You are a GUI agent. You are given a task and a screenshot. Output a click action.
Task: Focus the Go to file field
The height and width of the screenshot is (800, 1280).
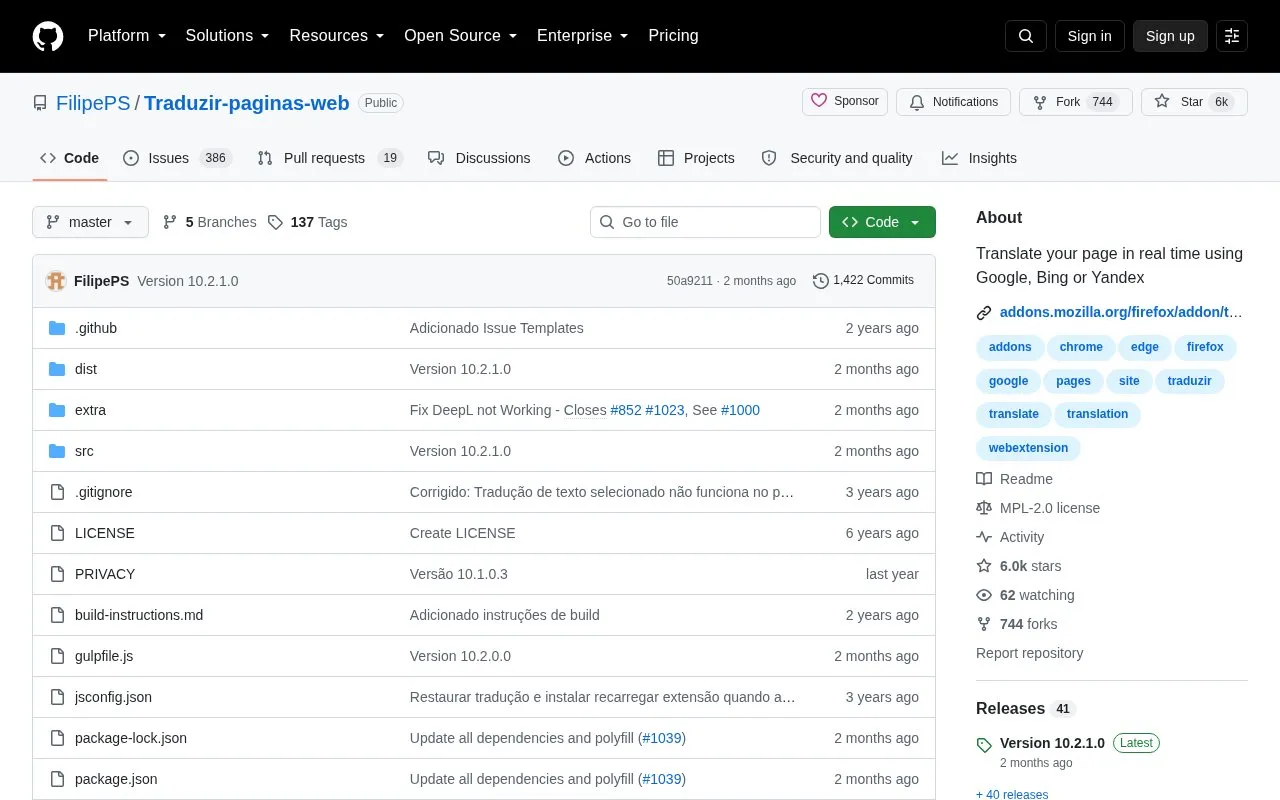coord(705,222)
